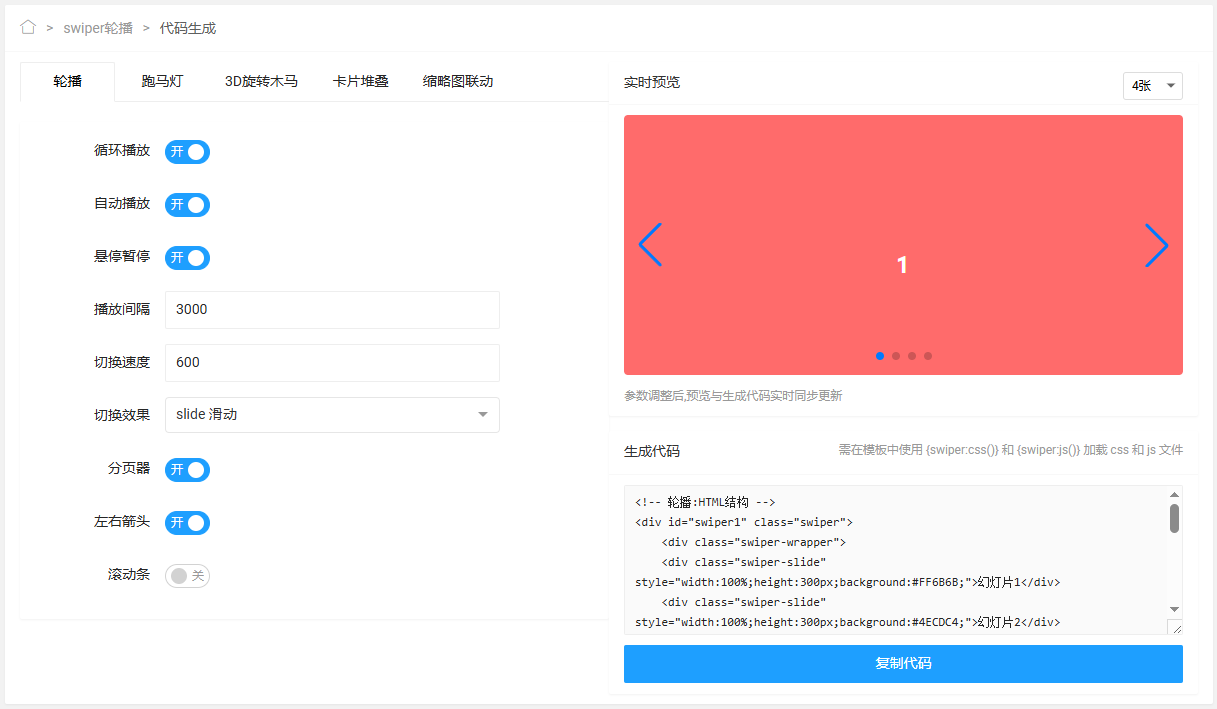Focus the 切换速度 input showing 600
This screenshot has height=709, width=1217.
coord(332,363)
